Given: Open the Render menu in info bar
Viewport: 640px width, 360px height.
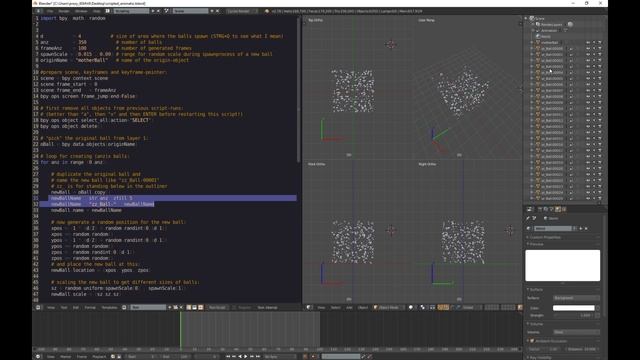Looking at the screenshot, I should [64, 11].
